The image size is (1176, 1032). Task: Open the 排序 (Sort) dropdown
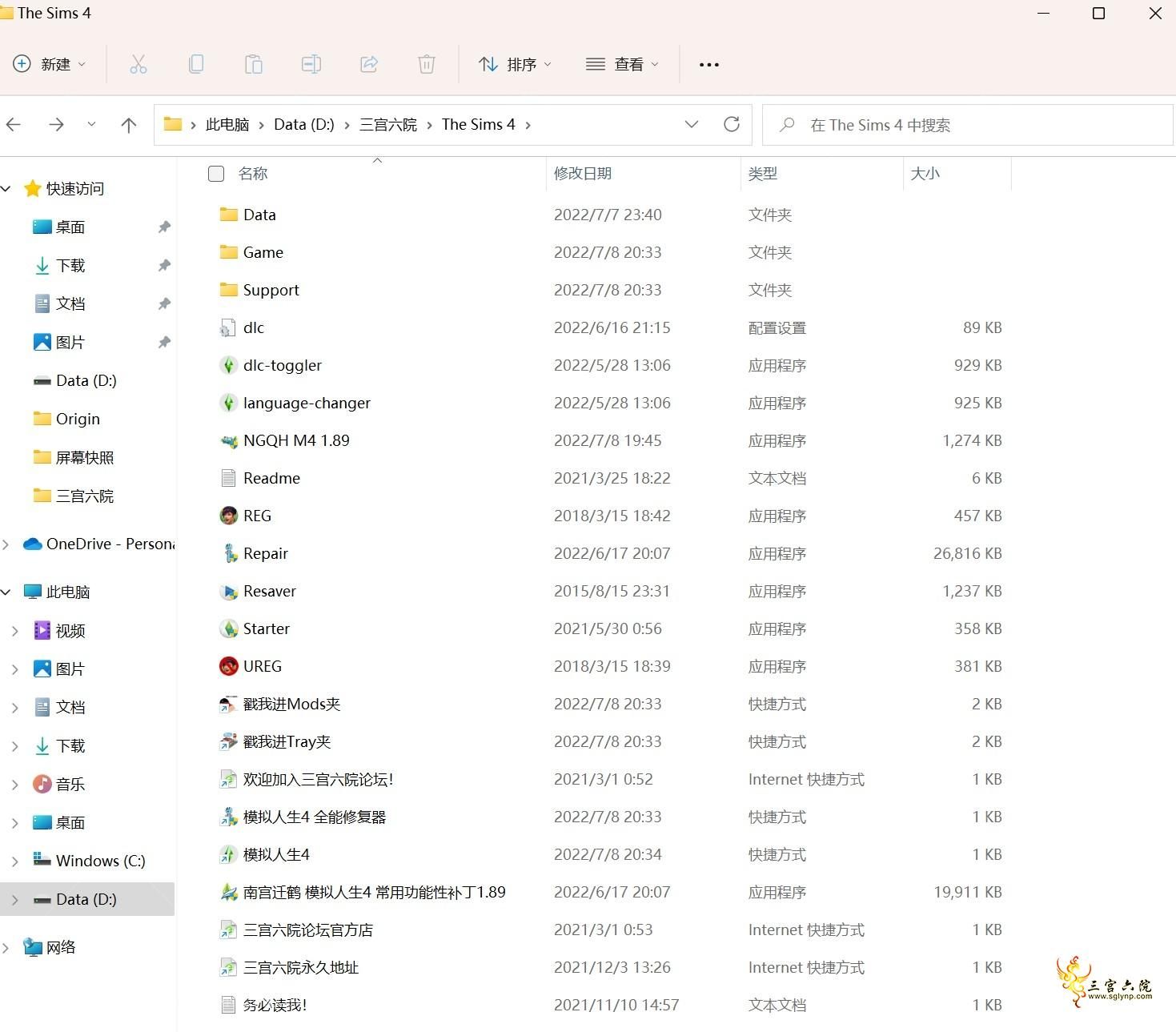pos(515,64)
